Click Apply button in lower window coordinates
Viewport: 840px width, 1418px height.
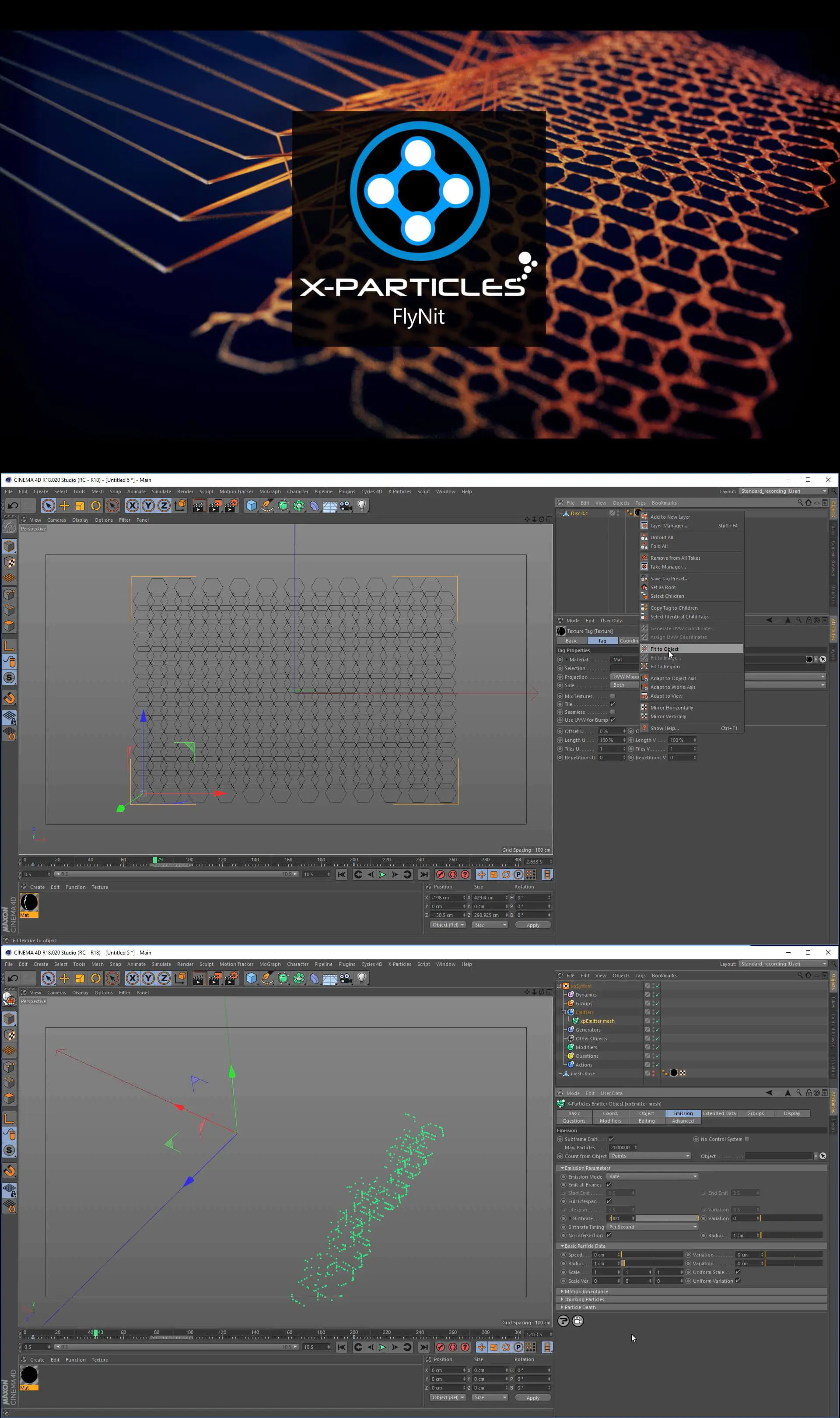coord(532,1397)
